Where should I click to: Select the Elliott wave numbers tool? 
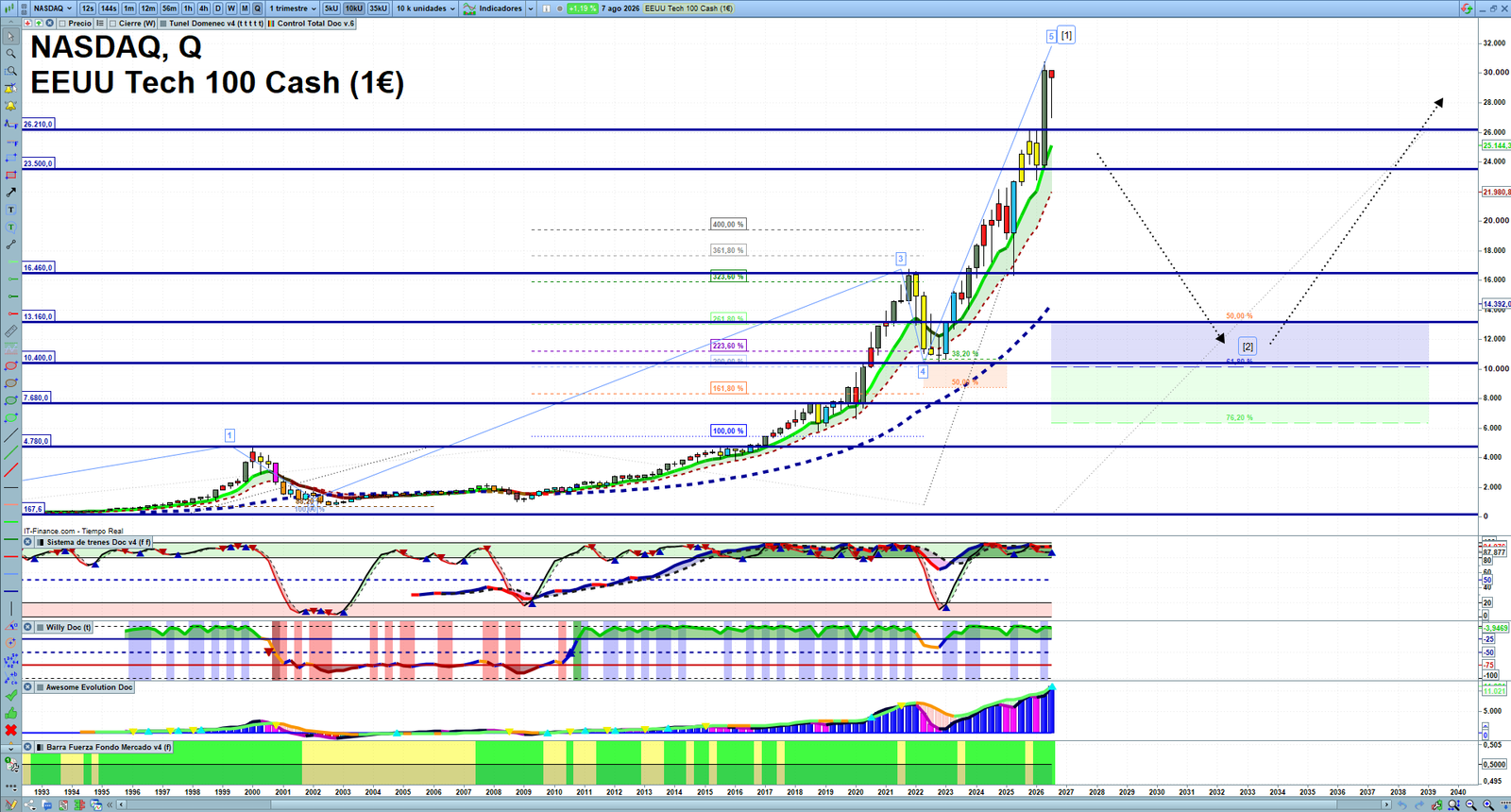(10, 661)
